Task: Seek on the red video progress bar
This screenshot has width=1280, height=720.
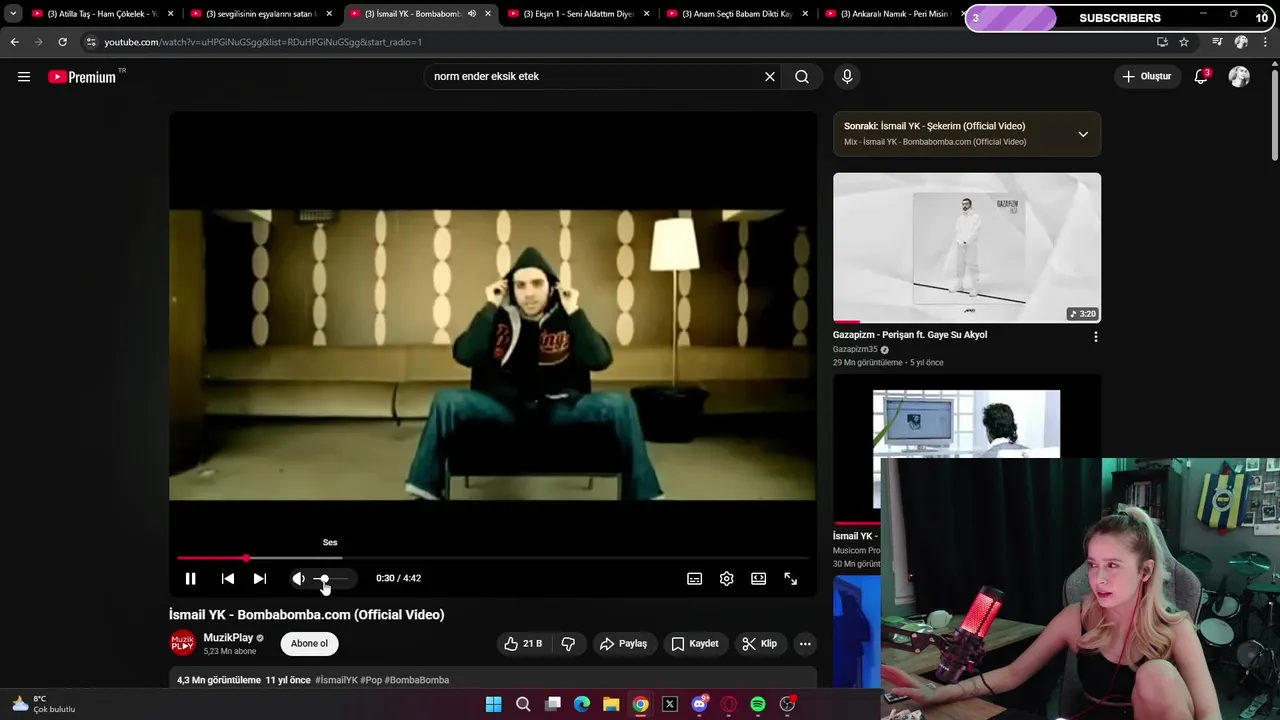Action: point(493,558)
